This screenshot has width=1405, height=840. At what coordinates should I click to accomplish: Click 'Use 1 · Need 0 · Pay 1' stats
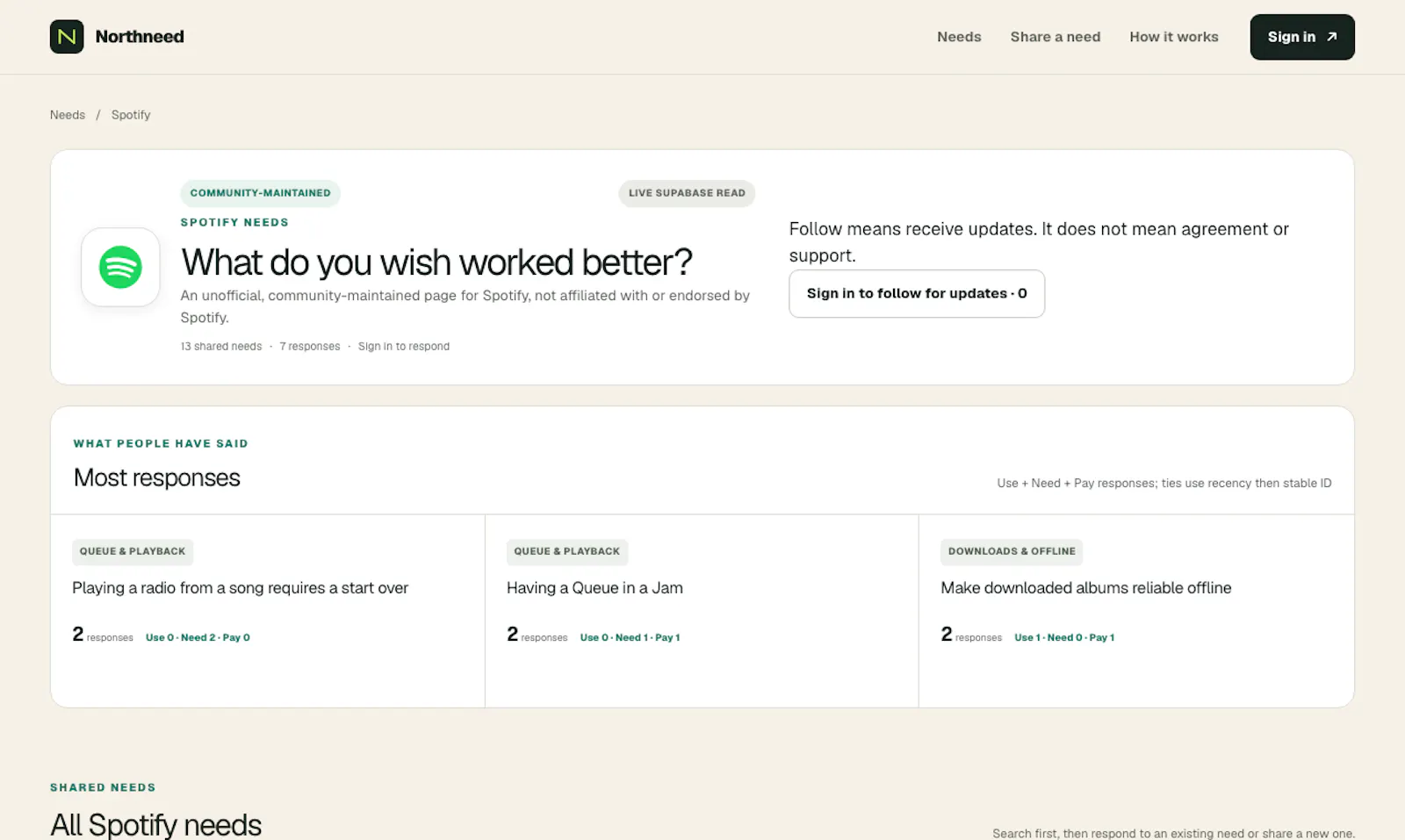pyautogui.click(x=1064, y=638)
